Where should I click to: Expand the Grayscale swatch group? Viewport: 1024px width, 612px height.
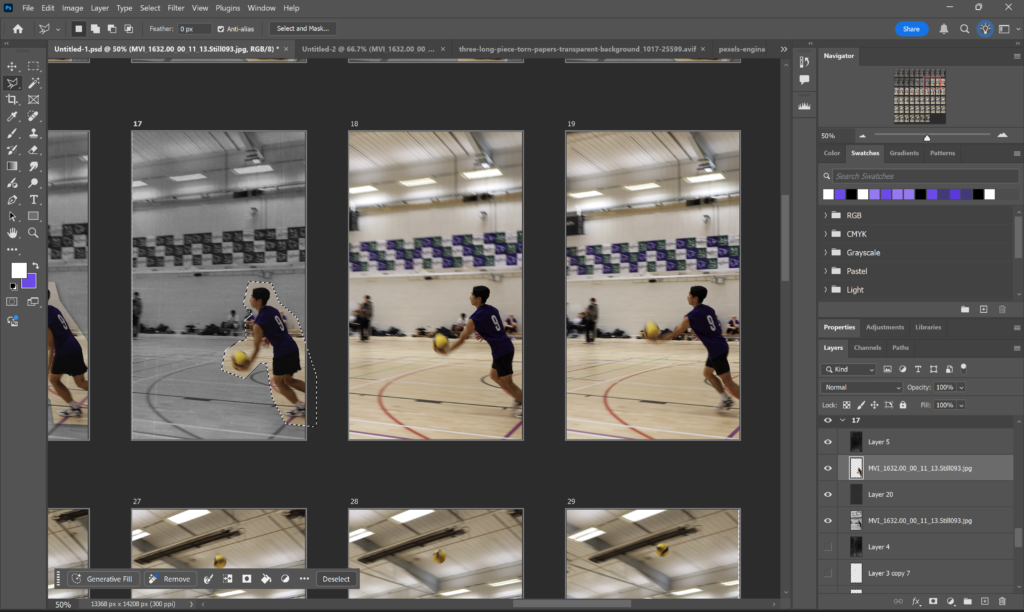click(826, 253)
